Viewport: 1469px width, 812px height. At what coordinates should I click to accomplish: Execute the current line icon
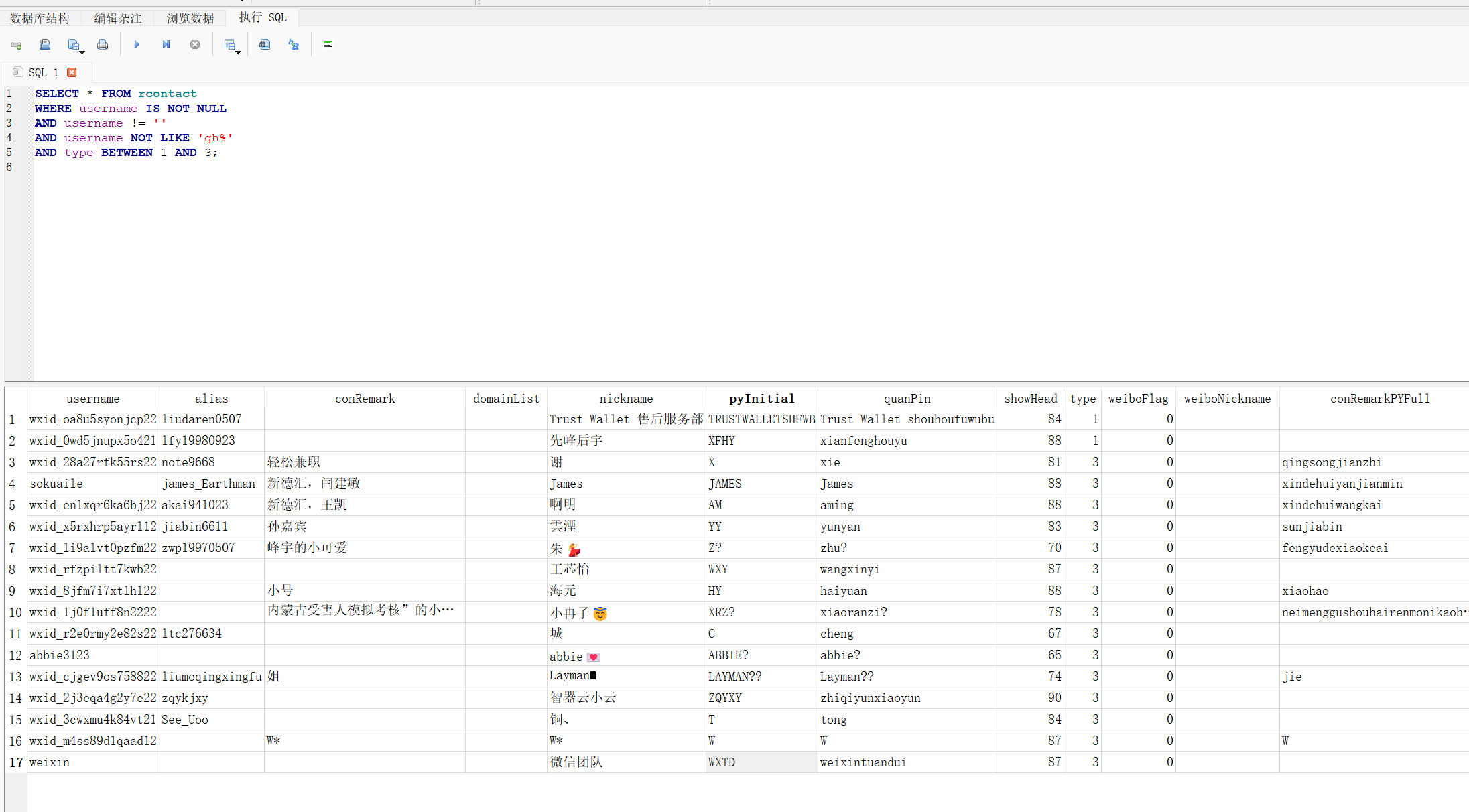[166, 45]
